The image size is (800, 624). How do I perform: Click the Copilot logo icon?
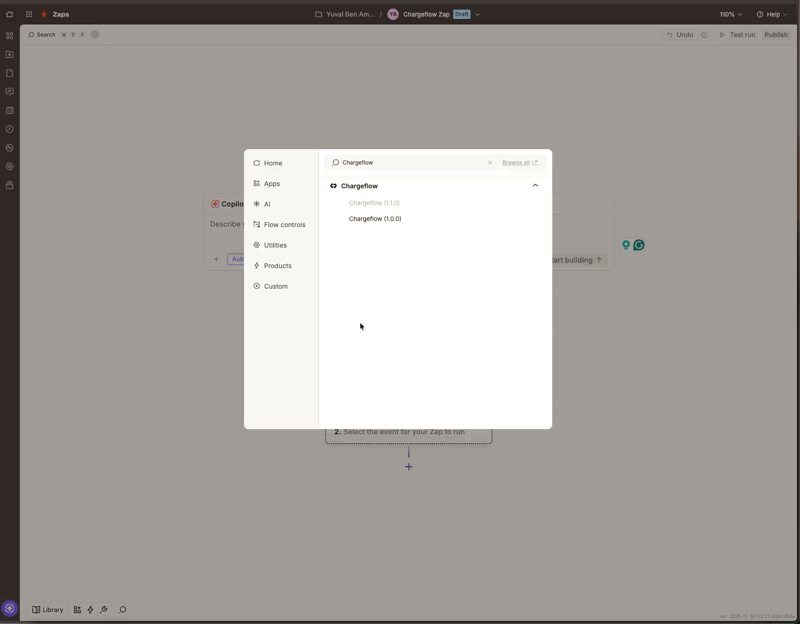215,204
